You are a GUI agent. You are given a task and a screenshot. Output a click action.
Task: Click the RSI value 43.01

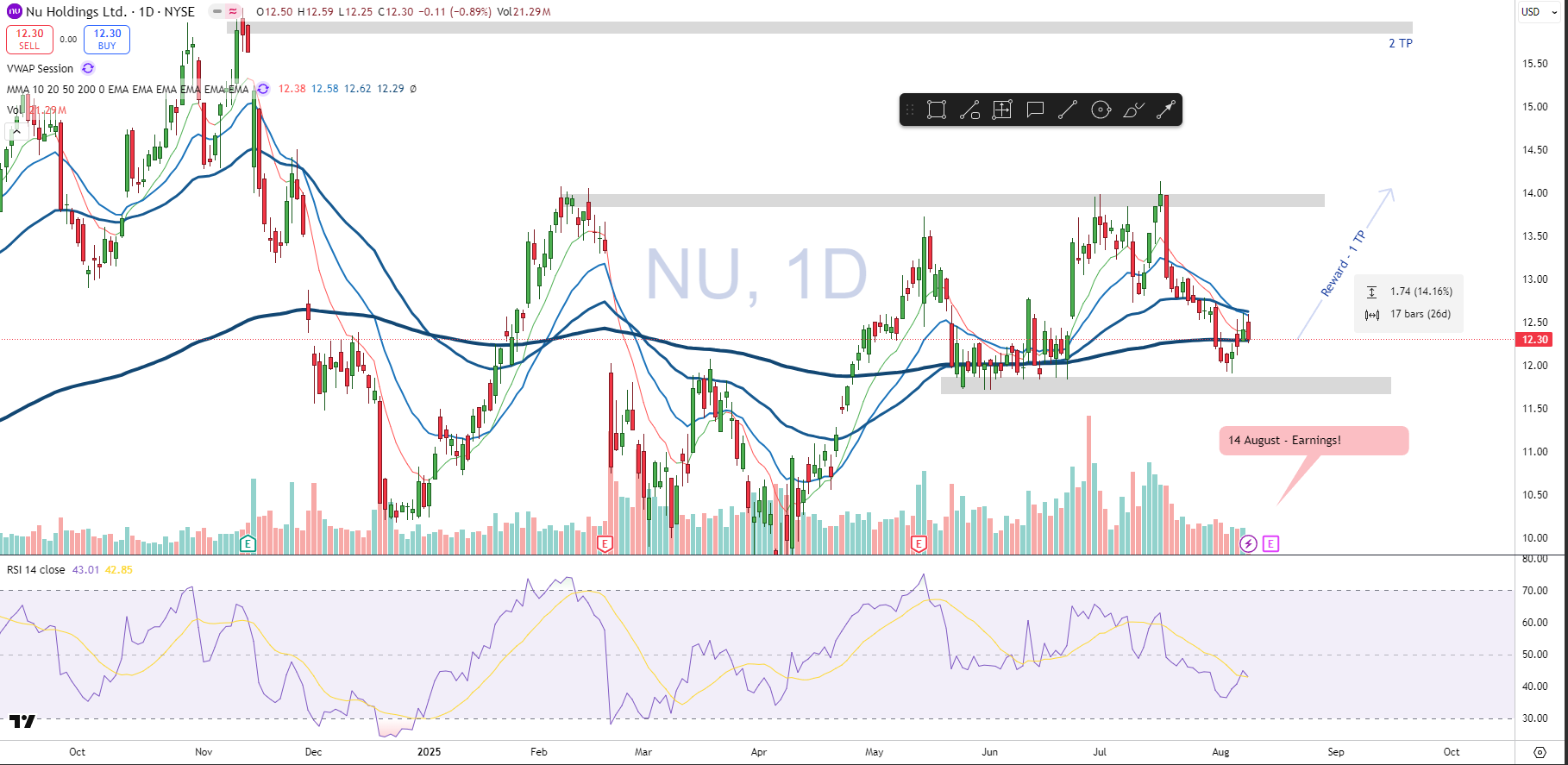(x=85, y=570)
